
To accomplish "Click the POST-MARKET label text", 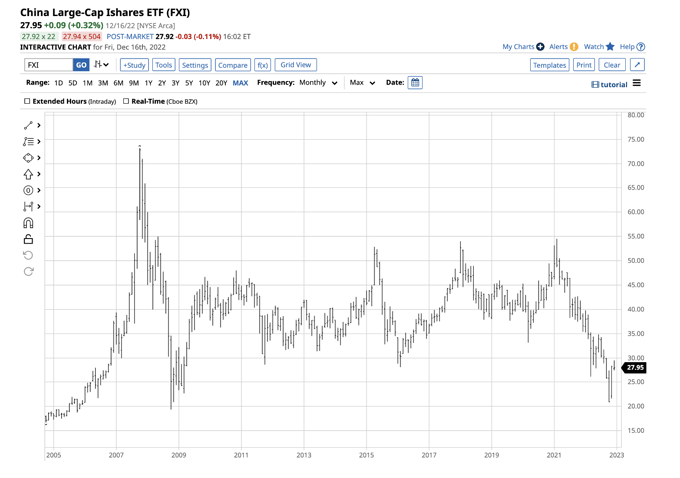I will click(x=130, y=36).
